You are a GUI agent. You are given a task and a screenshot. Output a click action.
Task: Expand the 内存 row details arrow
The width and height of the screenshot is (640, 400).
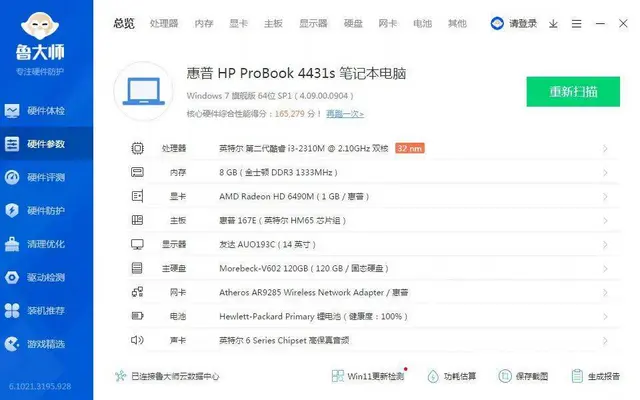click(605, 173)
